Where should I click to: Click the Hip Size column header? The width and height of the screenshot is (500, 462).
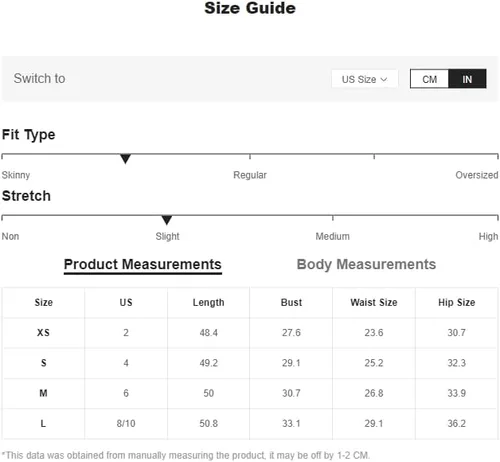(456, 302)
